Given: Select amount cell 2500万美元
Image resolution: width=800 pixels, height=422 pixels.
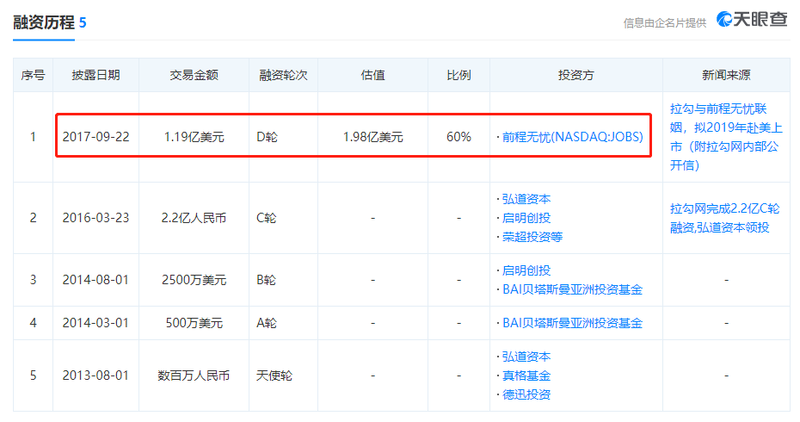Looking at the screenshot, I should (x=194, y=280).
